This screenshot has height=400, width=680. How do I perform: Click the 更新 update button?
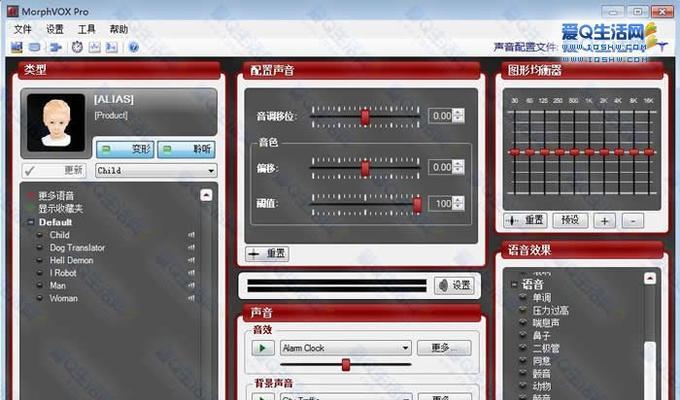(54, 170)
